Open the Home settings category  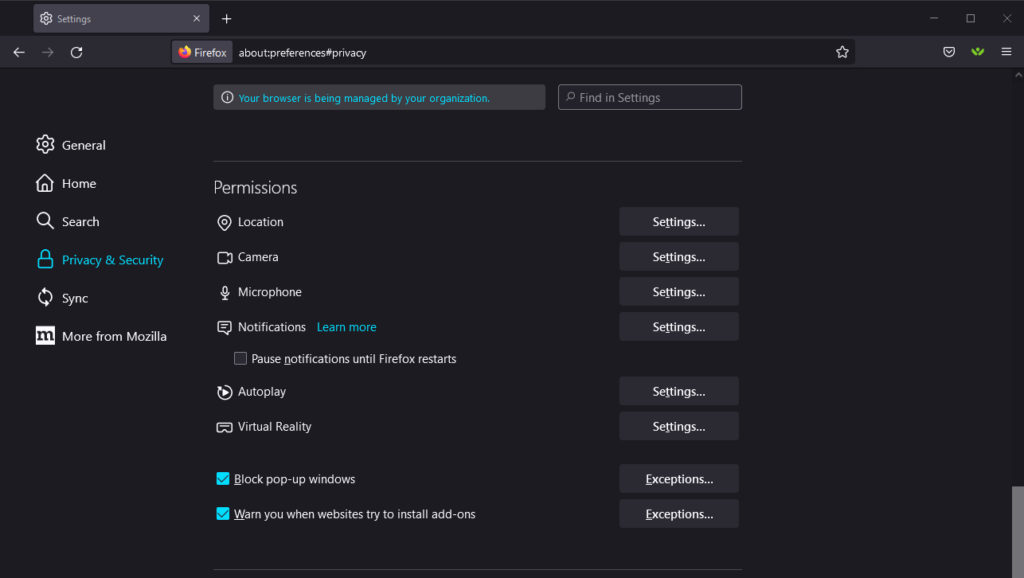(66, 184)
